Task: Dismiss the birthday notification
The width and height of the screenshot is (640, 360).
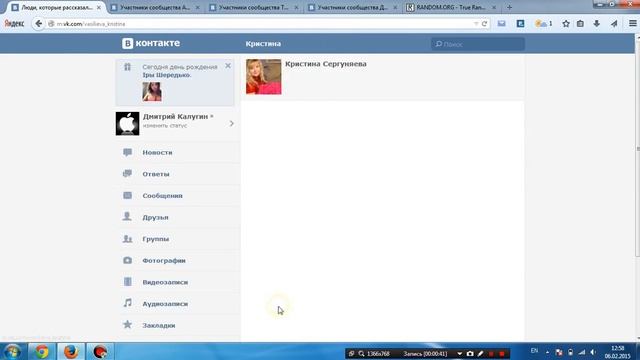Action: tap(228, 65)
